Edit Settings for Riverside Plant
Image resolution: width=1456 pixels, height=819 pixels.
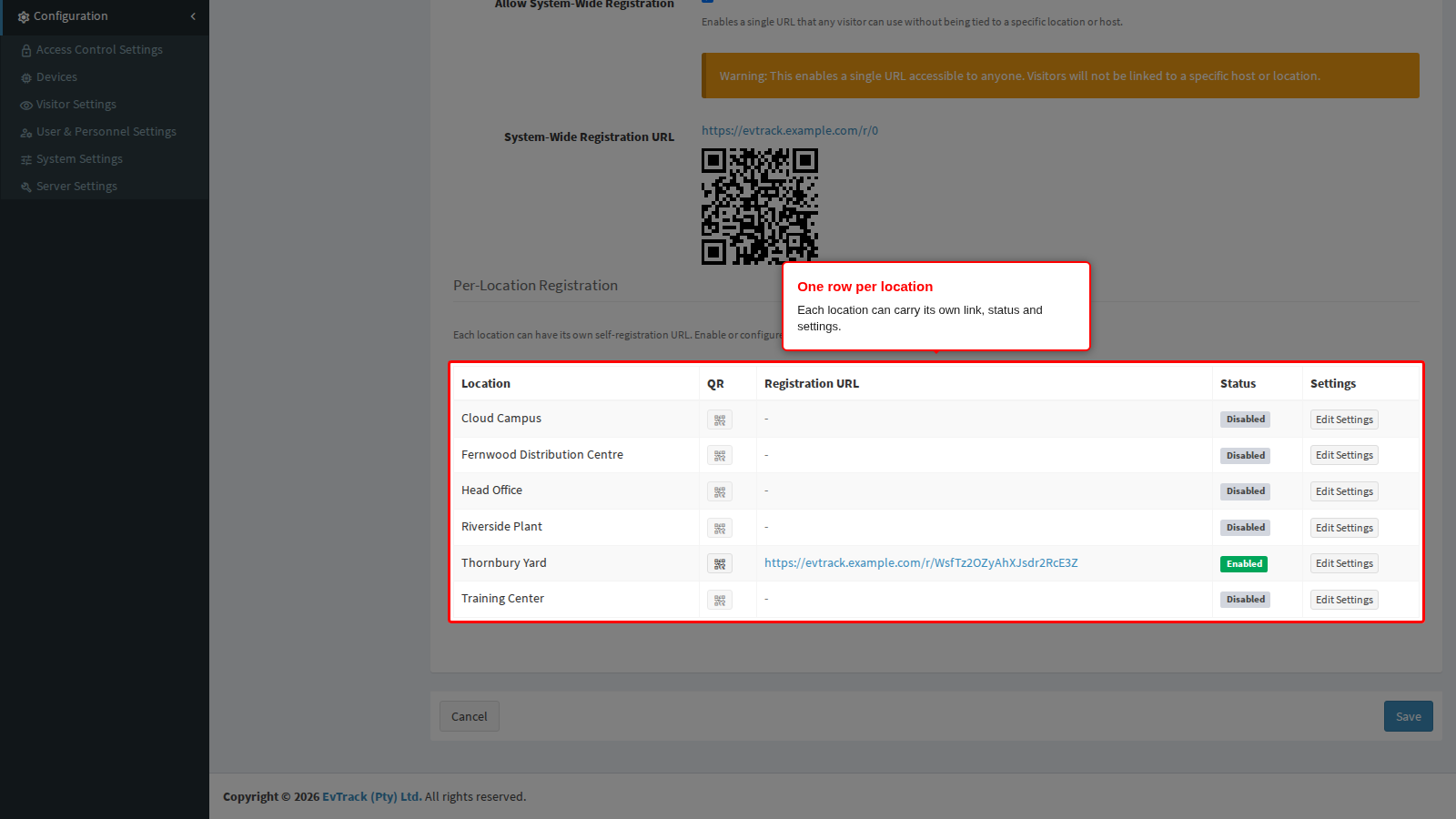(x=1344, y=528)
